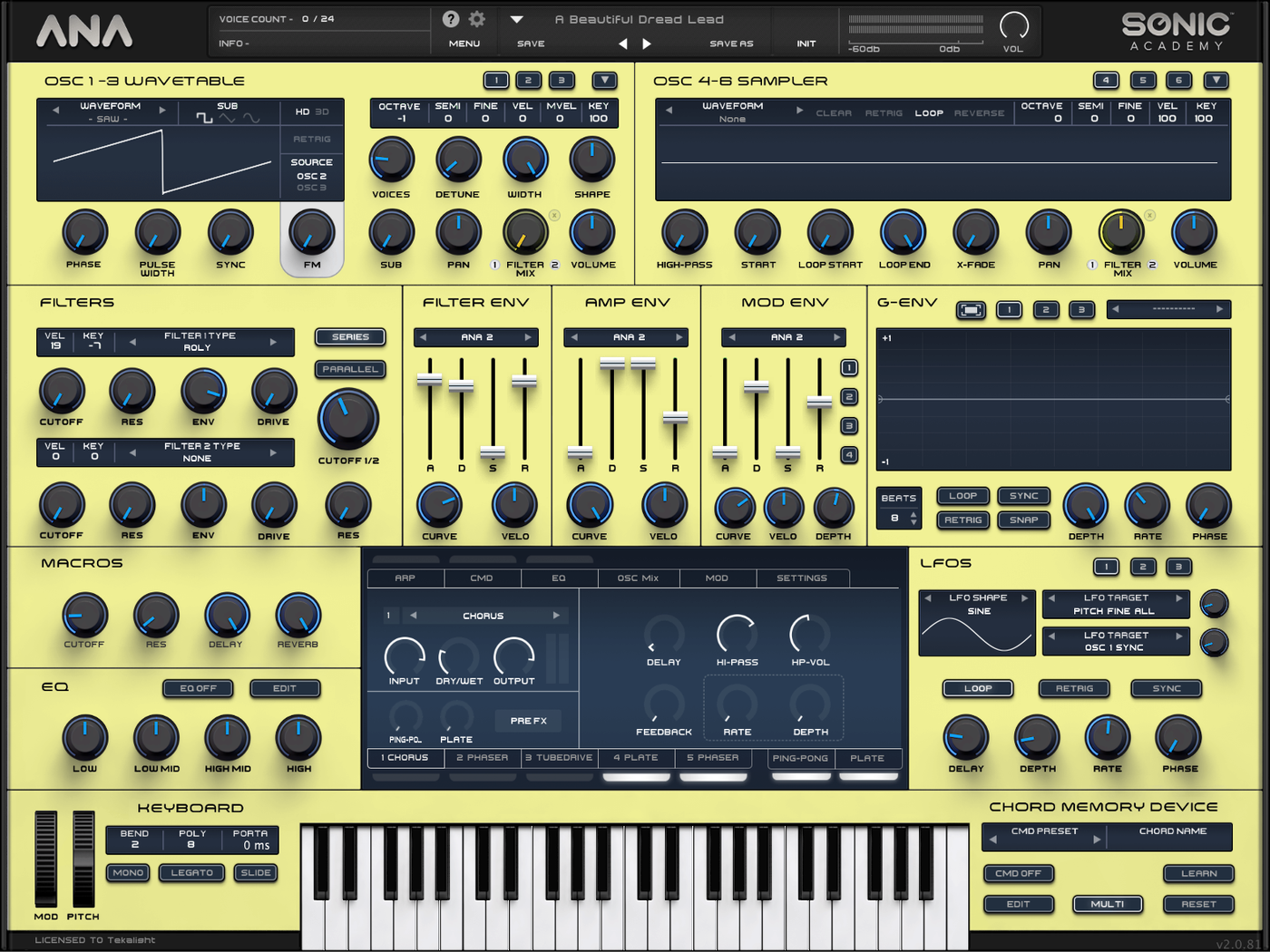The width and height of the screenshot is (1270, 952).
Task: Toggle the G-ENV Loop button
Action: tap(962, 496)
